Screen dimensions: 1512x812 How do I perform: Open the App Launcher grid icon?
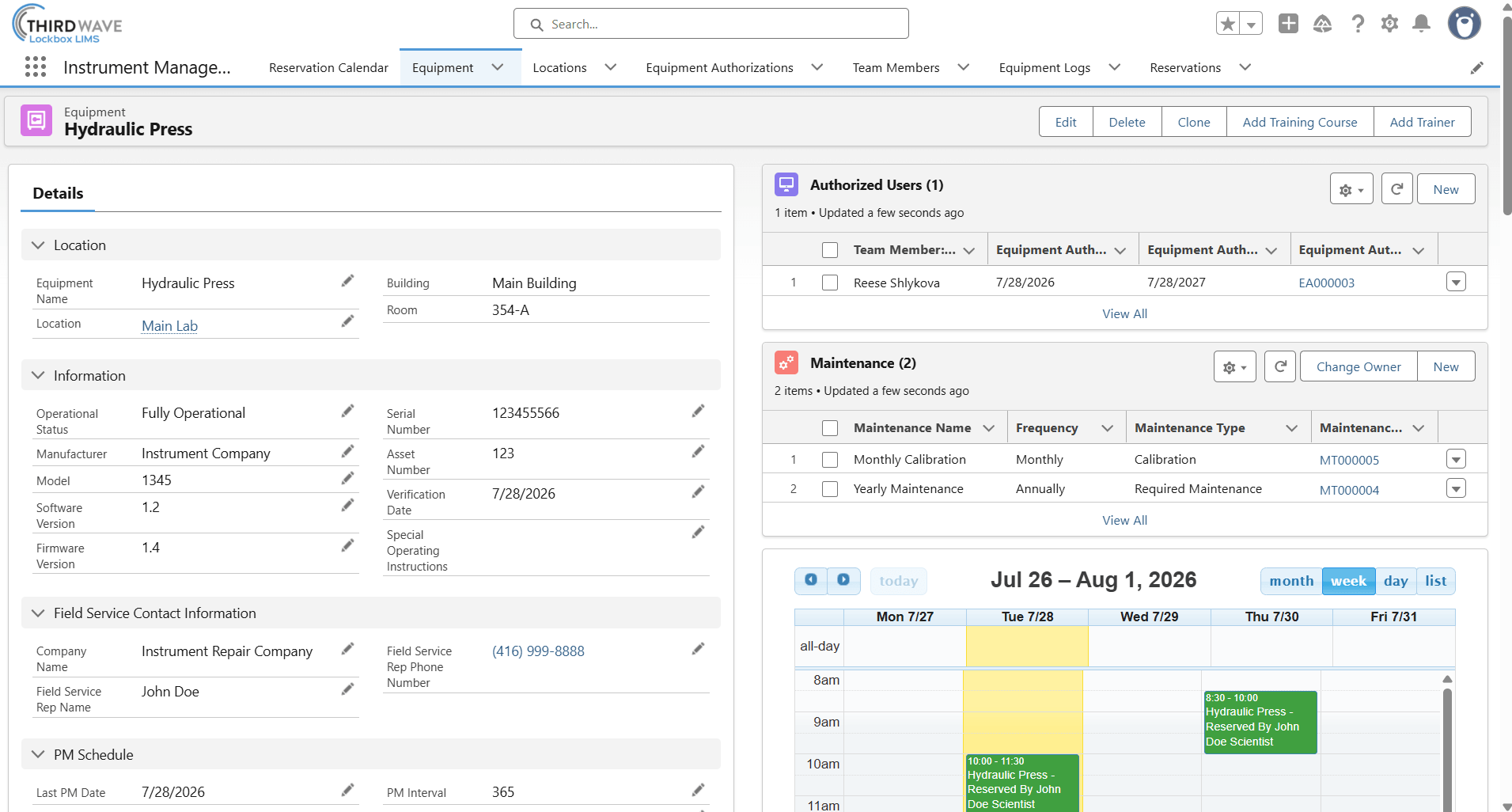(36, 67)
